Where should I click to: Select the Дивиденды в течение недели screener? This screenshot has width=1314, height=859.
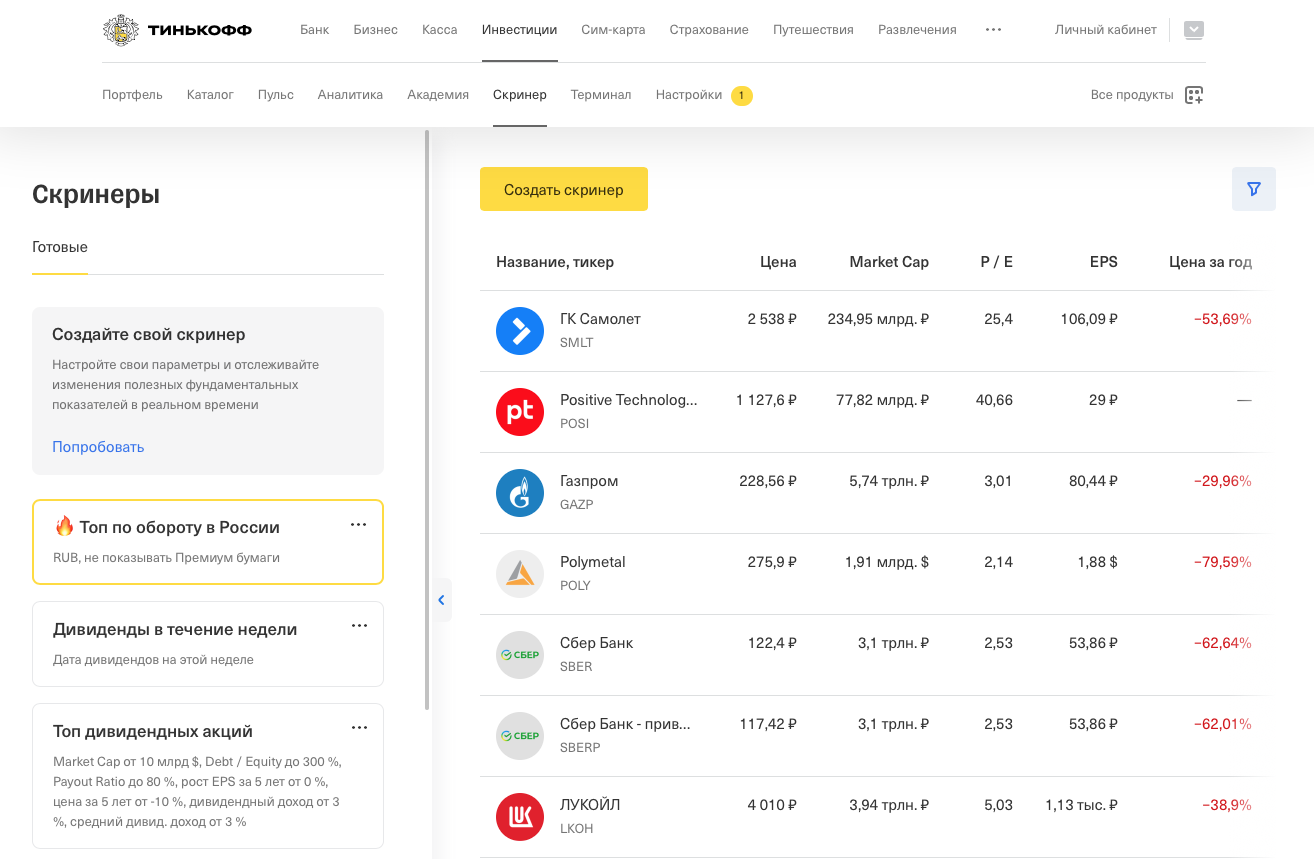click(x=208, y=644)
